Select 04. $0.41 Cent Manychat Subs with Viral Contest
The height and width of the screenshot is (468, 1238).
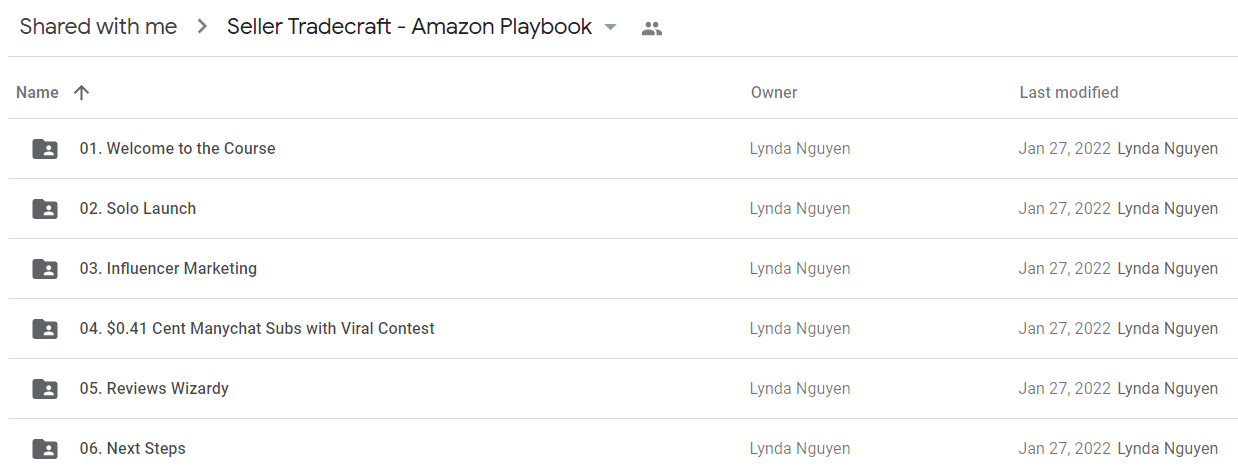tap(257, 328)
